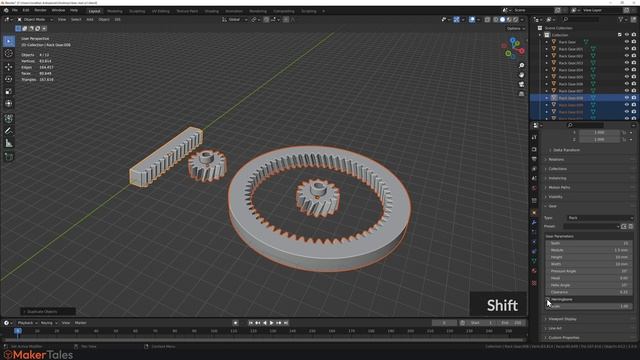The image size is (640, 360).
Task: Adjust the Clearance value slider
Action: tap(589, 292)
